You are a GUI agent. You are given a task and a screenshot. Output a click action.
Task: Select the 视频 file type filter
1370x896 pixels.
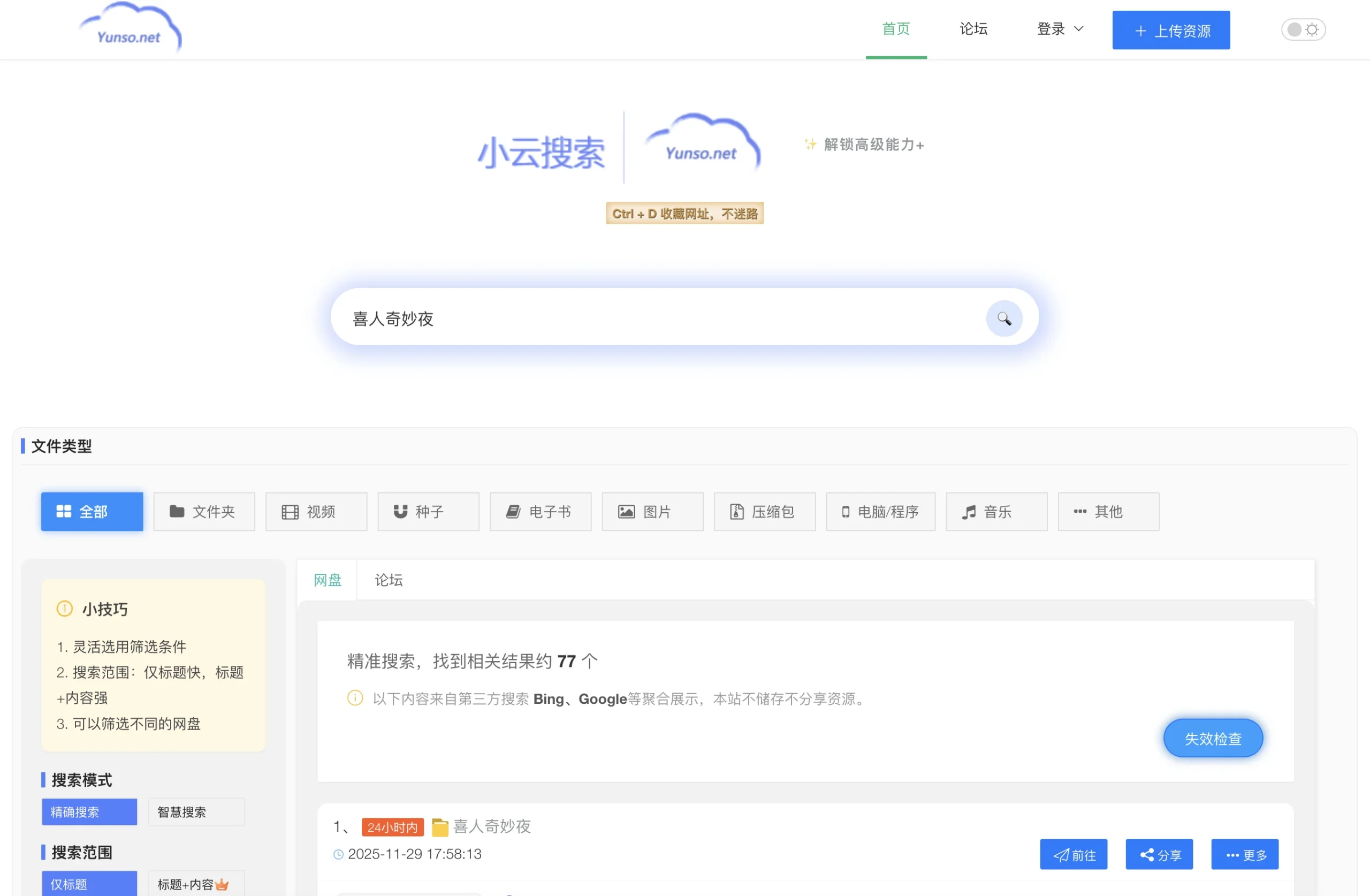pos(316,511)
